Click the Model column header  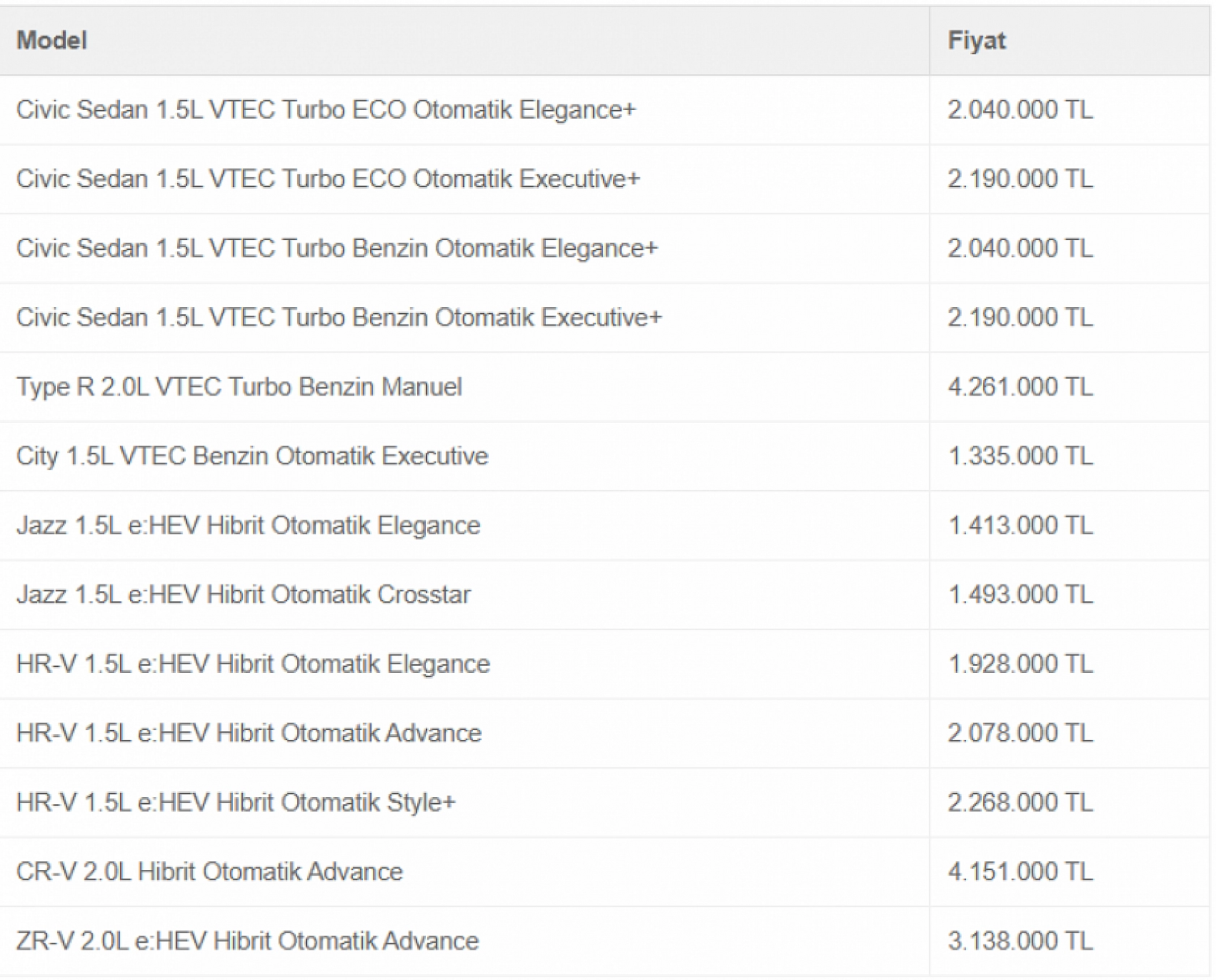point(52,40)
